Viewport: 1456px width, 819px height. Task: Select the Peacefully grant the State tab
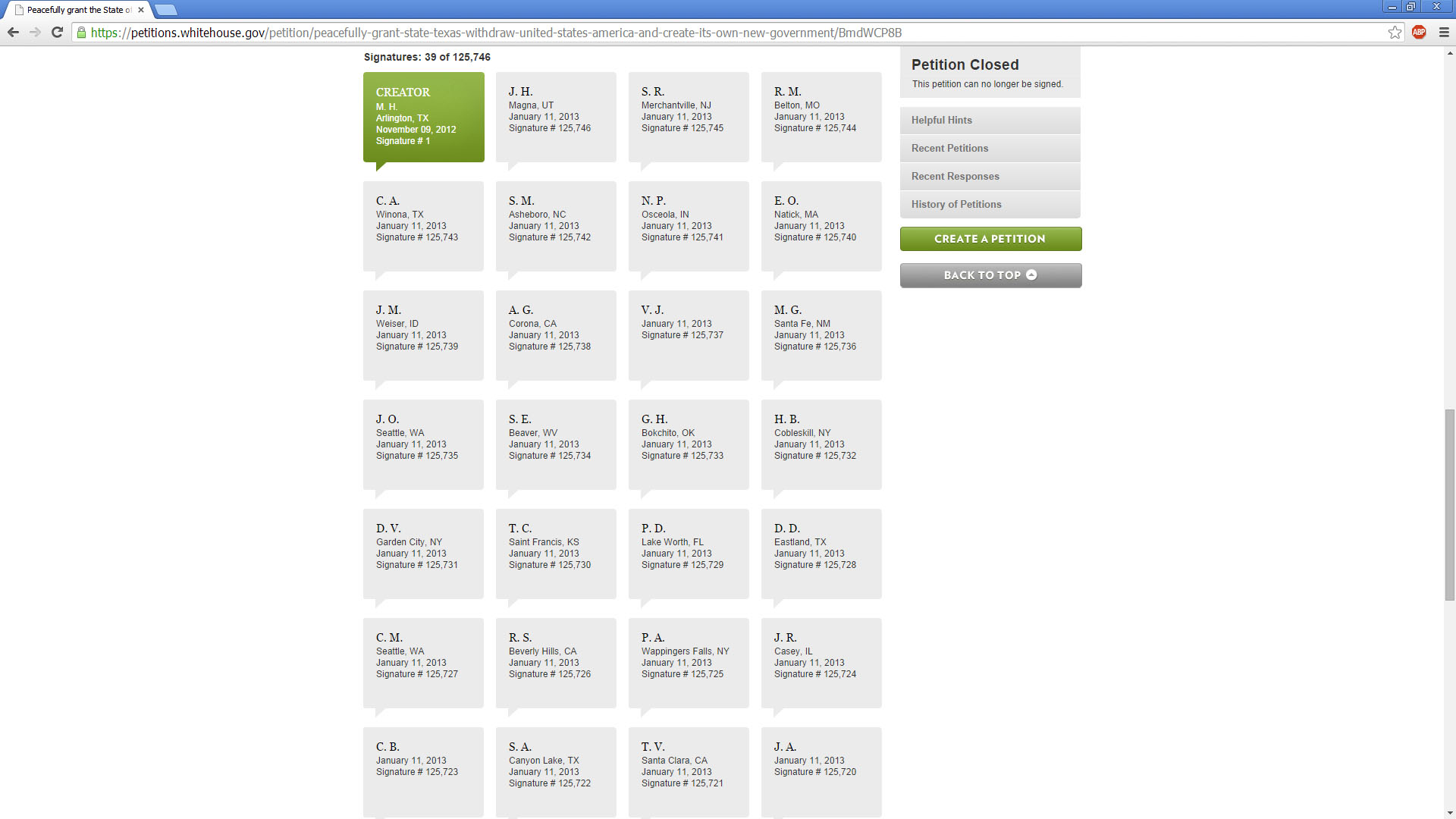click(x=76, y=10)
